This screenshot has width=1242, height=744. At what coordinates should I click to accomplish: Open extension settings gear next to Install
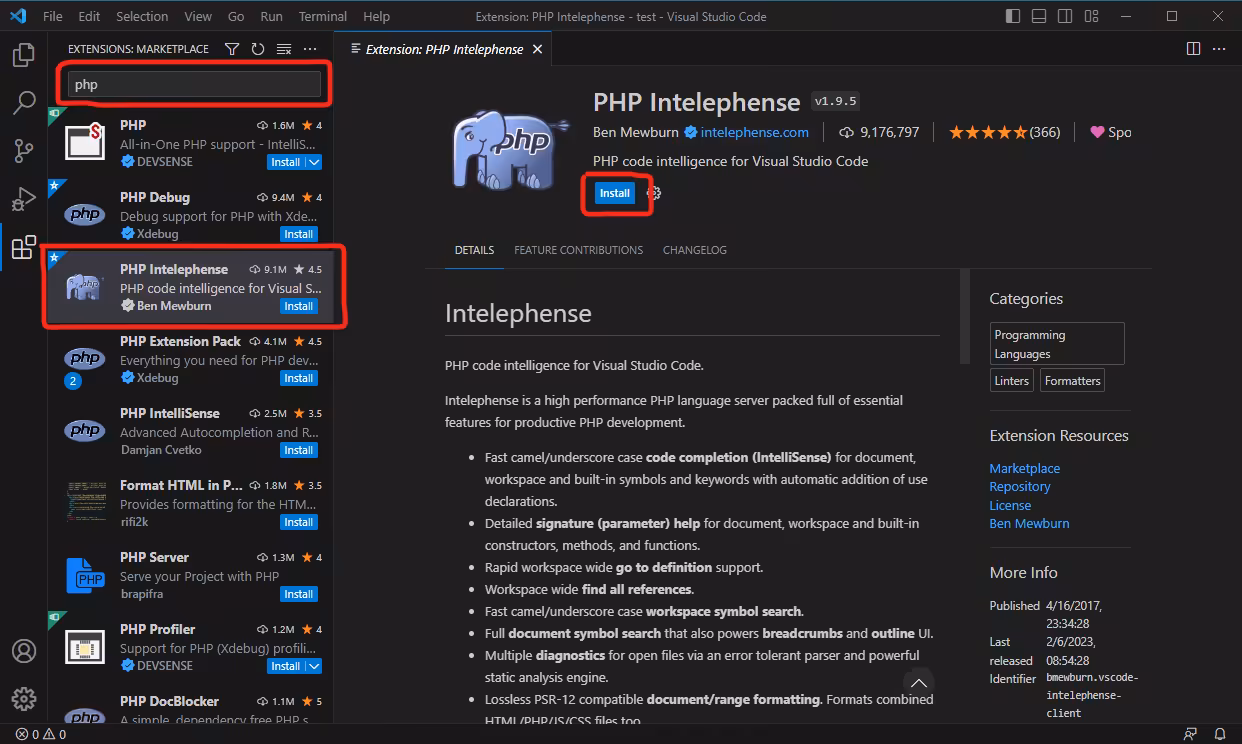(654, 193)
